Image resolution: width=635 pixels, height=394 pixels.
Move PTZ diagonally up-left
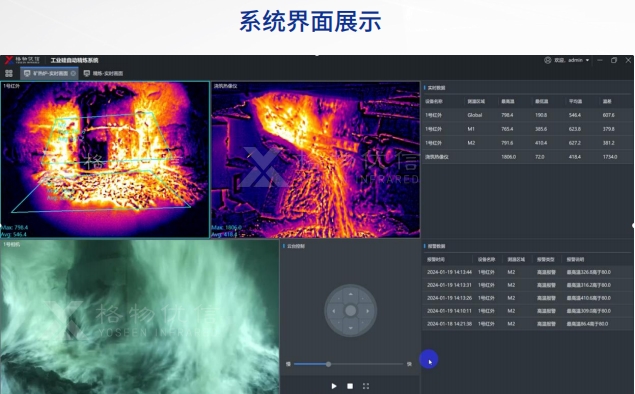(x=339, y=299)
